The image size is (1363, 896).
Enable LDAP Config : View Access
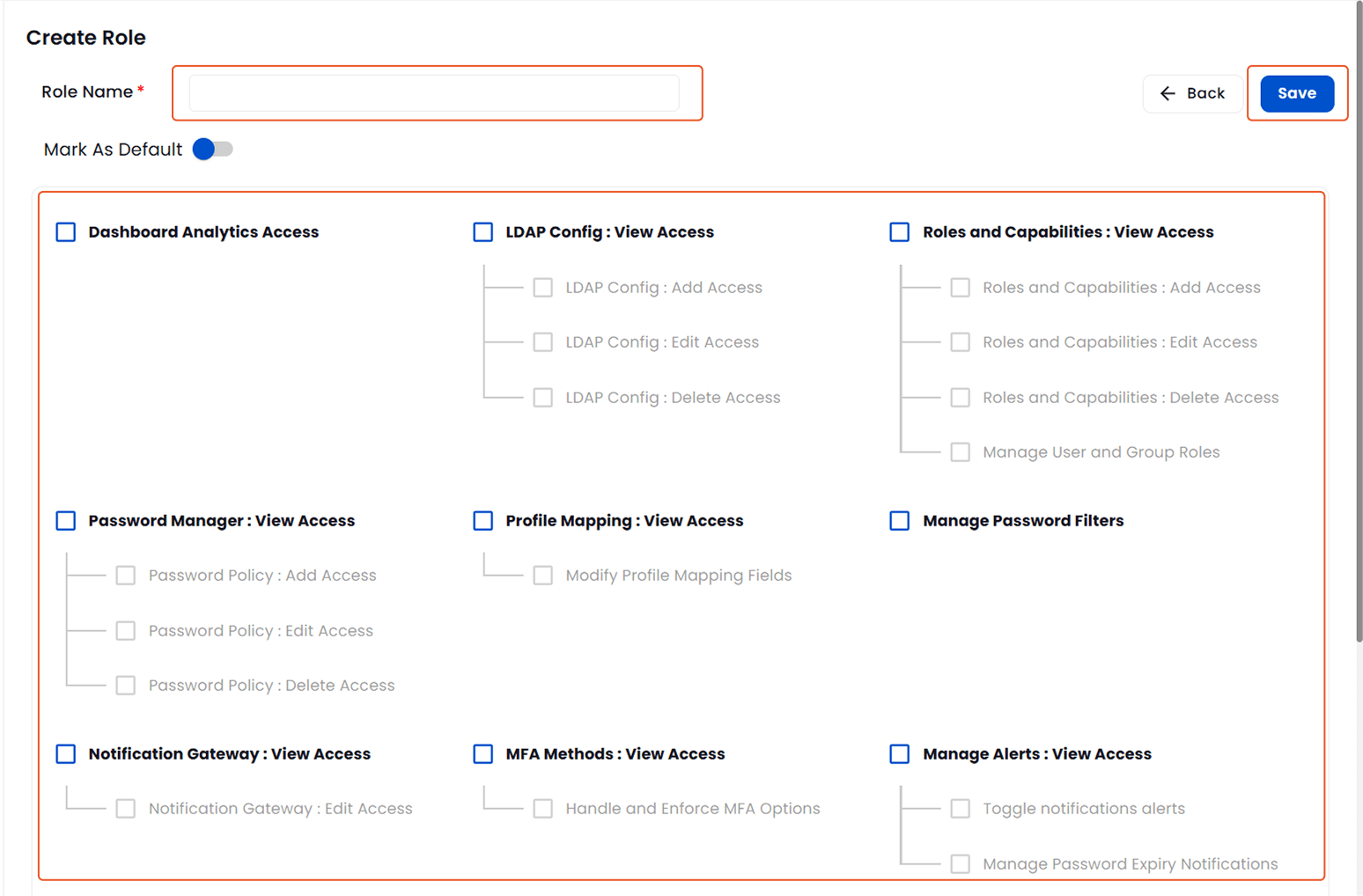tap(483, 231)
